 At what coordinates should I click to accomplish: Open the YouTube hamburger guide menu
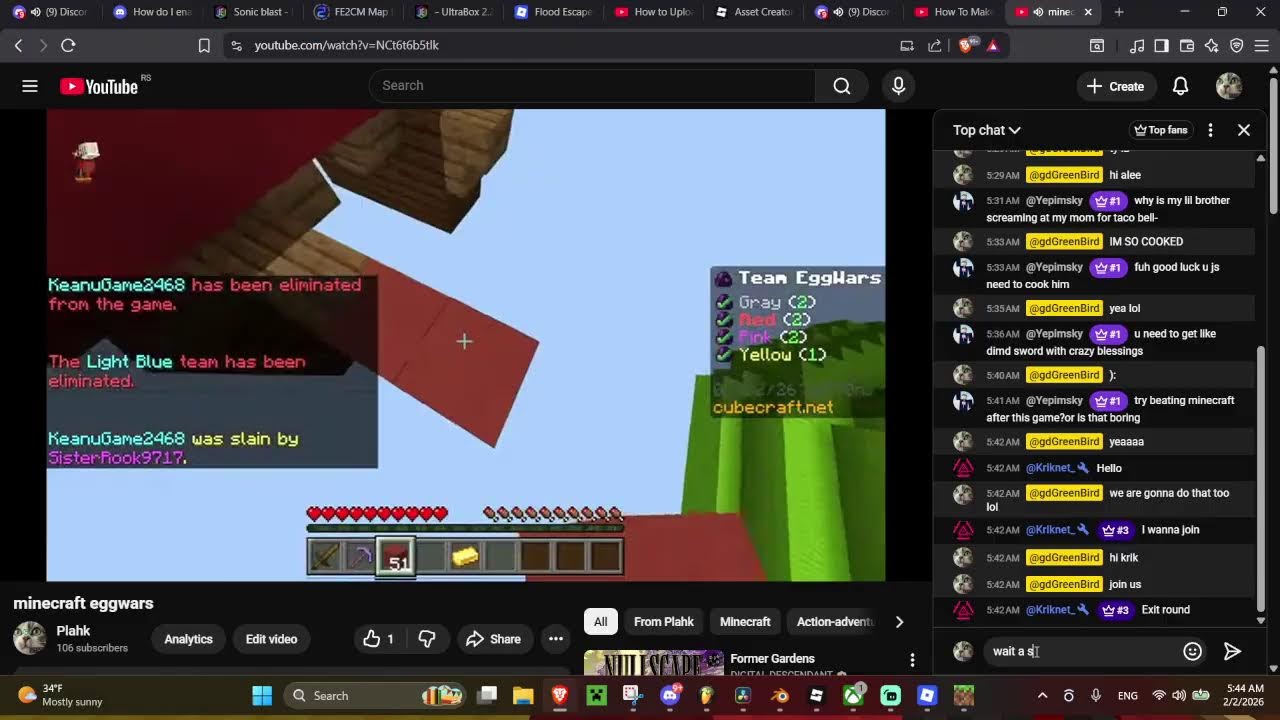[x=30, y=86]
